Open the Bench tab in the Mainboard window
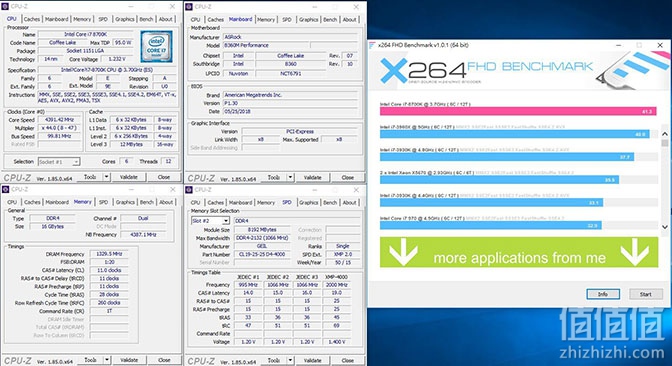 (330, 19)
